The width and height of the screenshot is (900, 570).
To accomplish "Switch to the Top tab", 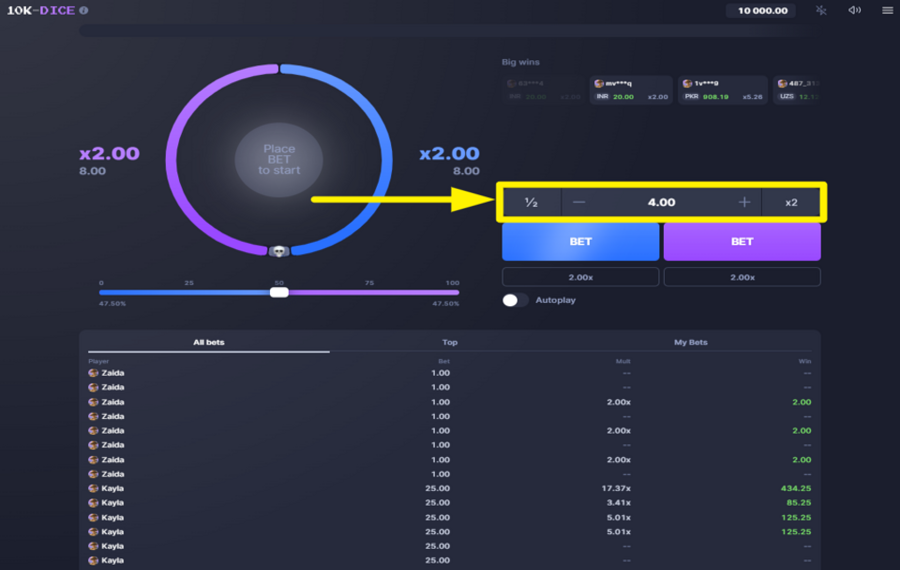I will 450,342.
